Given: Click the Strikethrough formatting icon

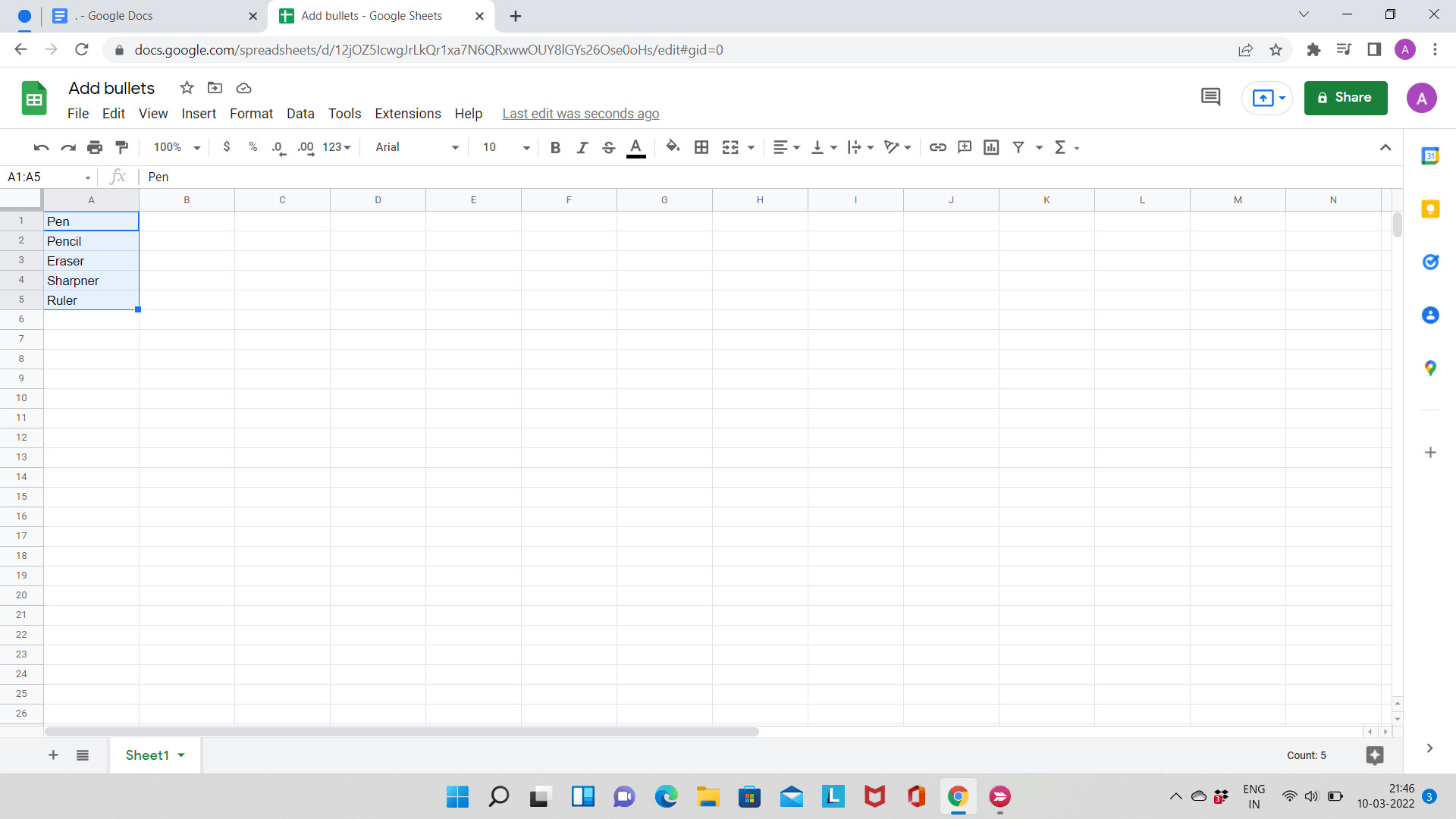Looking at the screenshot, I should 608,147.
